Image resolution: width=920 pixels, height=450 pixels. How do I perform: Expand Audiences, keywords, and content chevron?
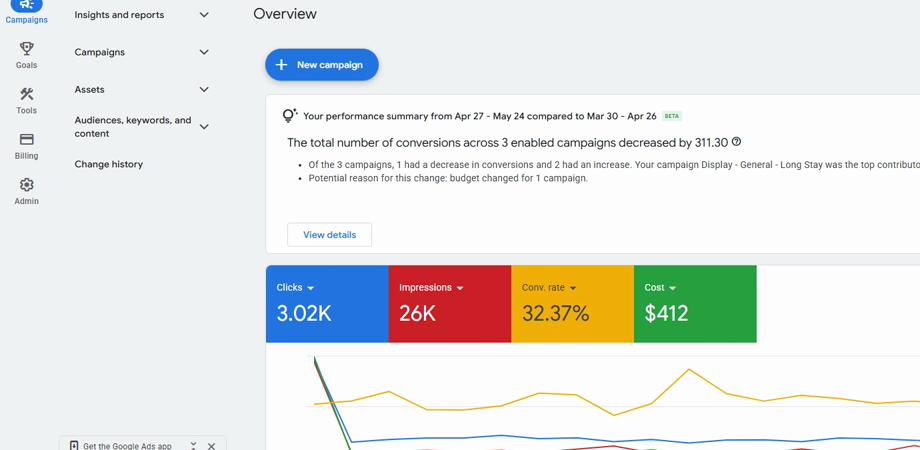pyautogui.click(x=204, y=127)
